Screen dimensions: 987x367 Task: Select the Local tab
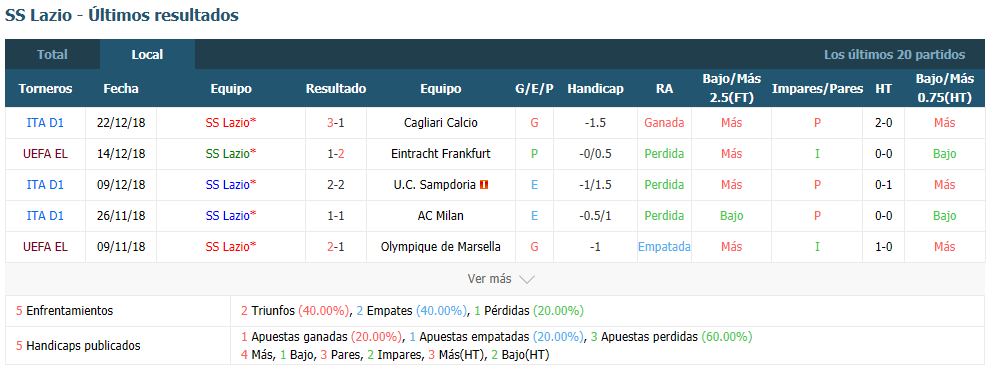[x=147, y=55]
